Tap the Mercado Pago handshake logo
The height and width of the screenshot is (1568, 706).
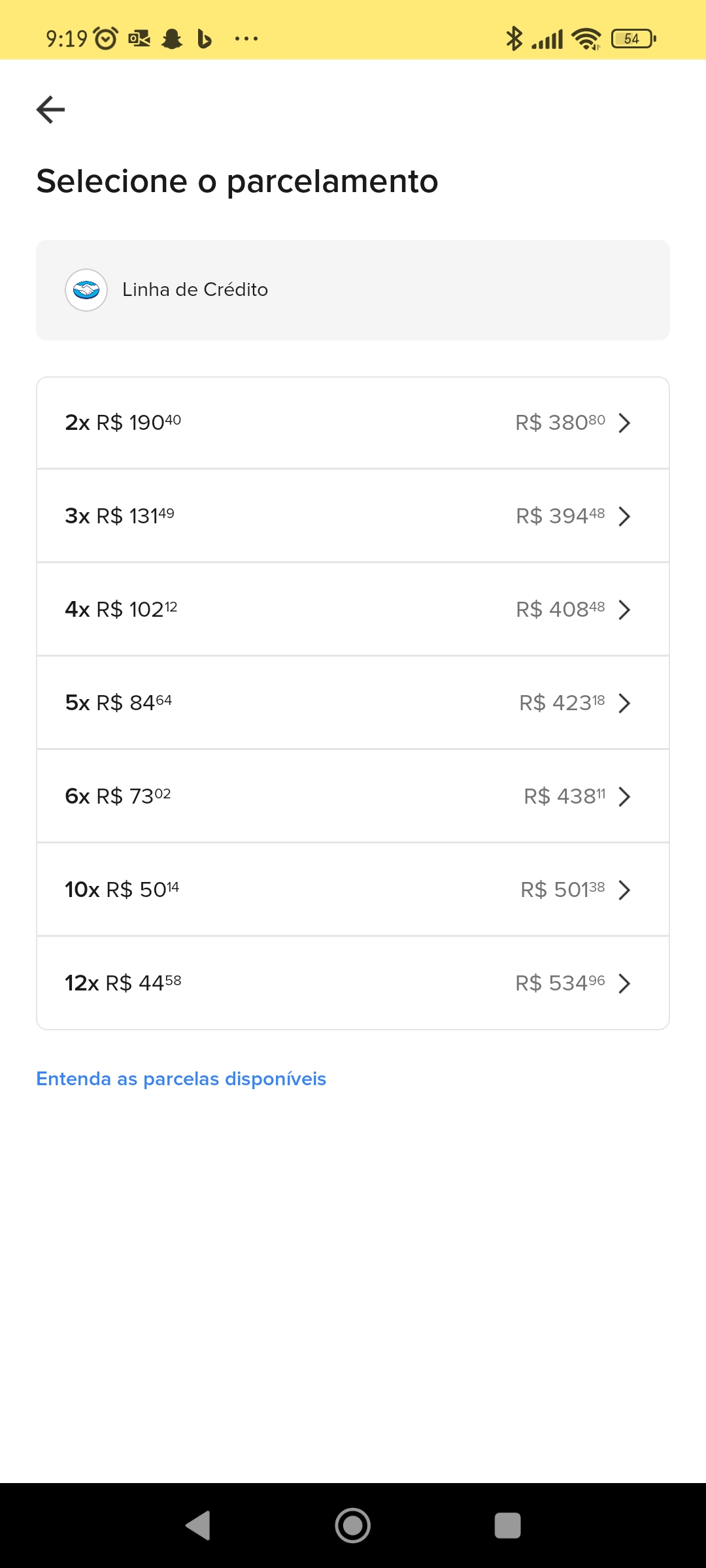click(x=86, y=290)
